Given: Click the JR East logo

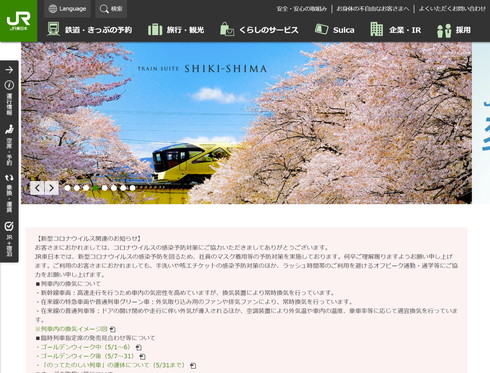Looking at the screenshot, I should point(18,21).
